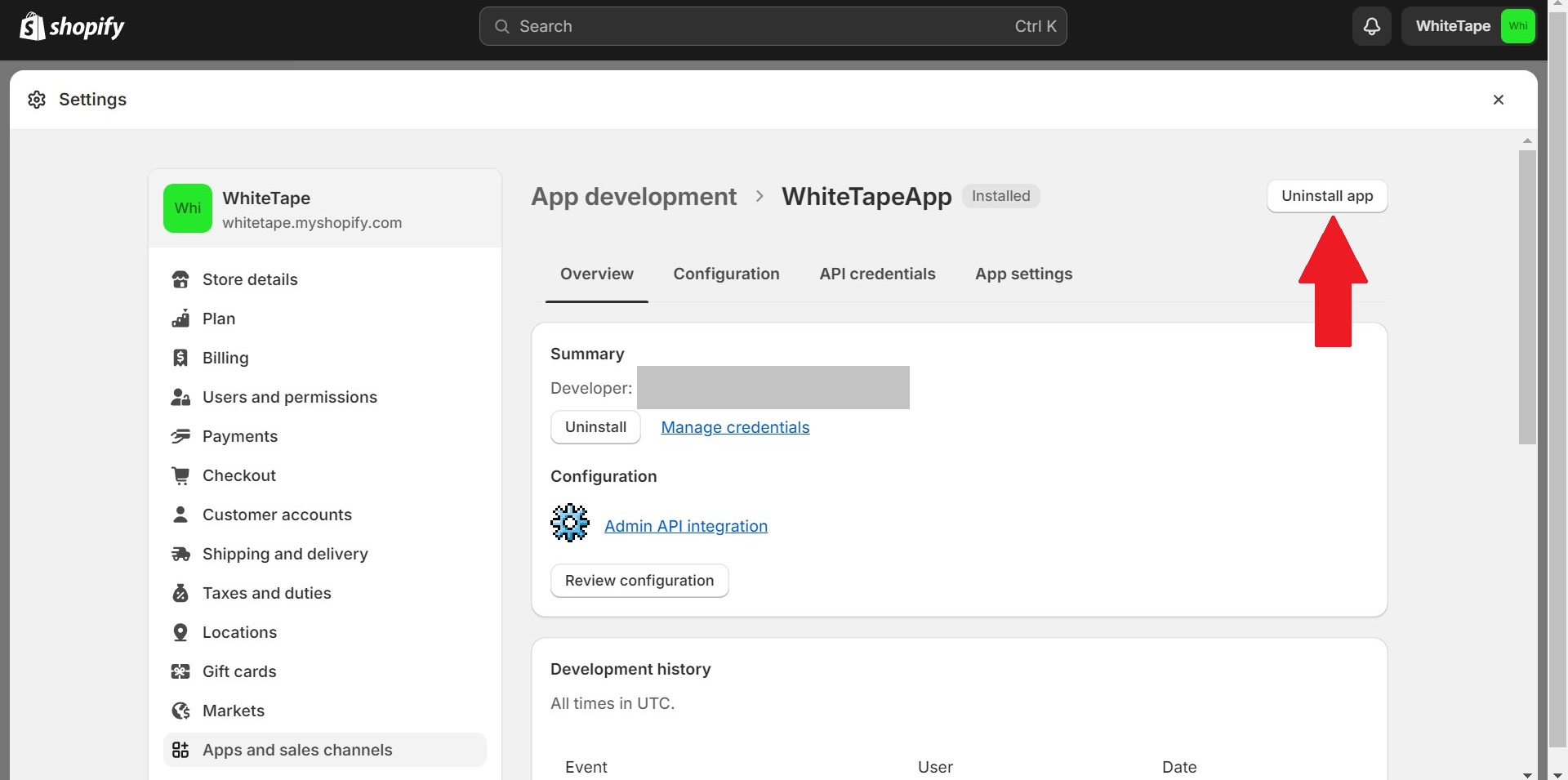
Task: Open the notifications bell
Action: pyautogui.click(x=1372, y=26)
